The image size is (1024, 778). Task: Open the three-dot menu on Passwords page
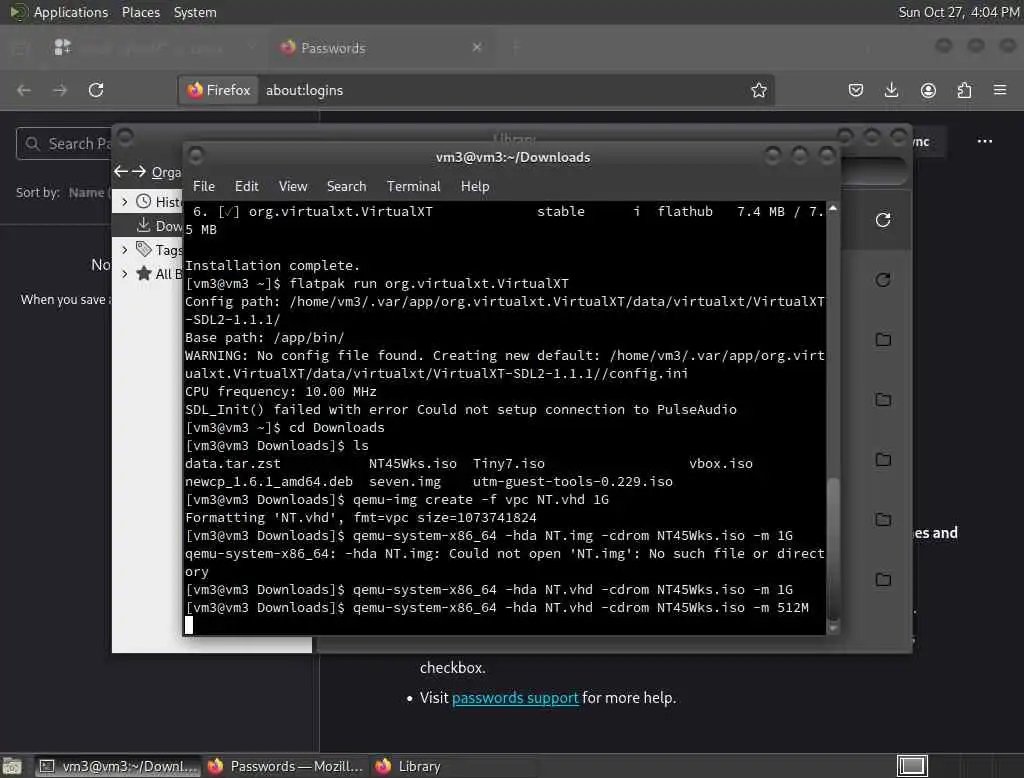(x=985, y=141)
